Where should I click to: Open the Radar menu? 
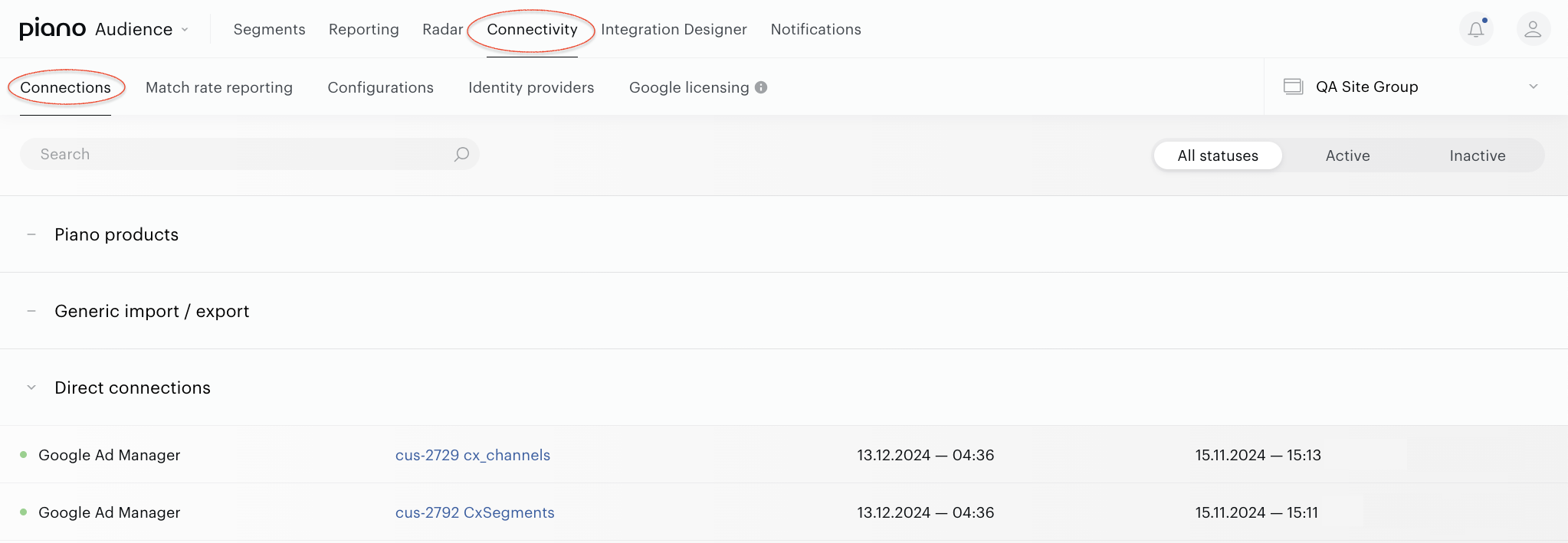point(443,29)
